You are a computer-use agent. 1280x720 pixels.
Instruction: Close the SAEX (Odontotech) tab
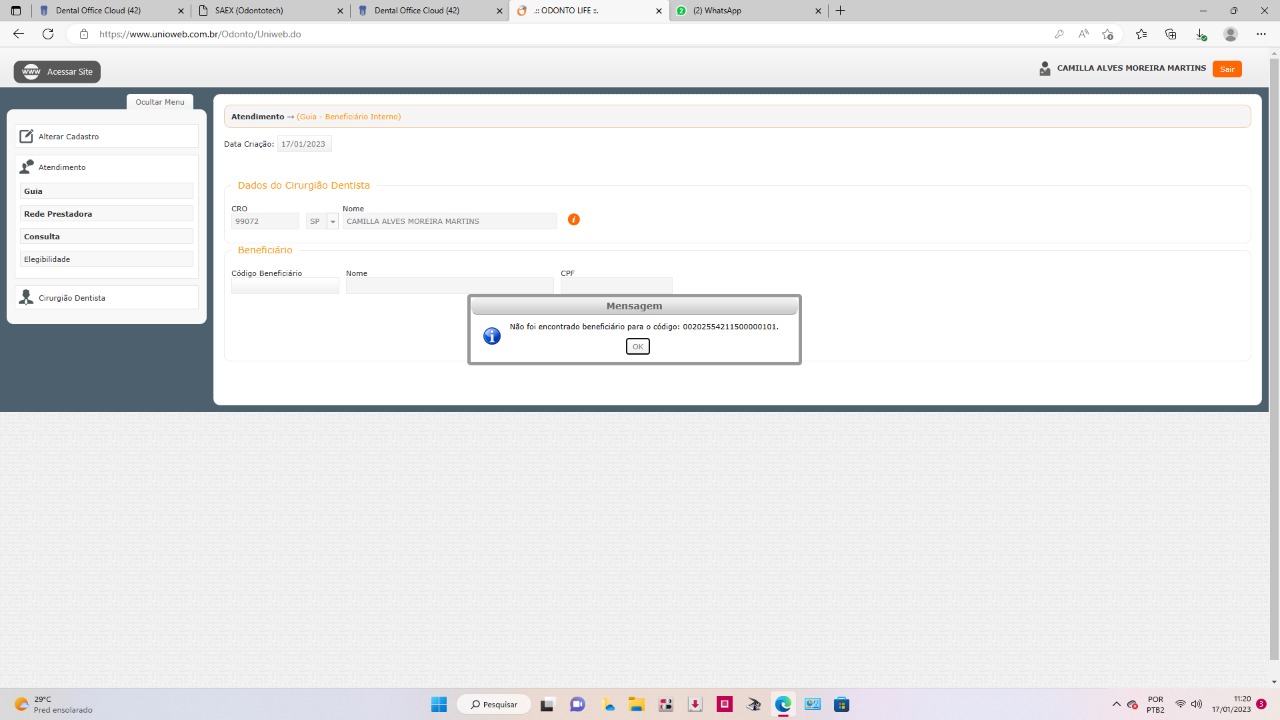tap(339, 11)
